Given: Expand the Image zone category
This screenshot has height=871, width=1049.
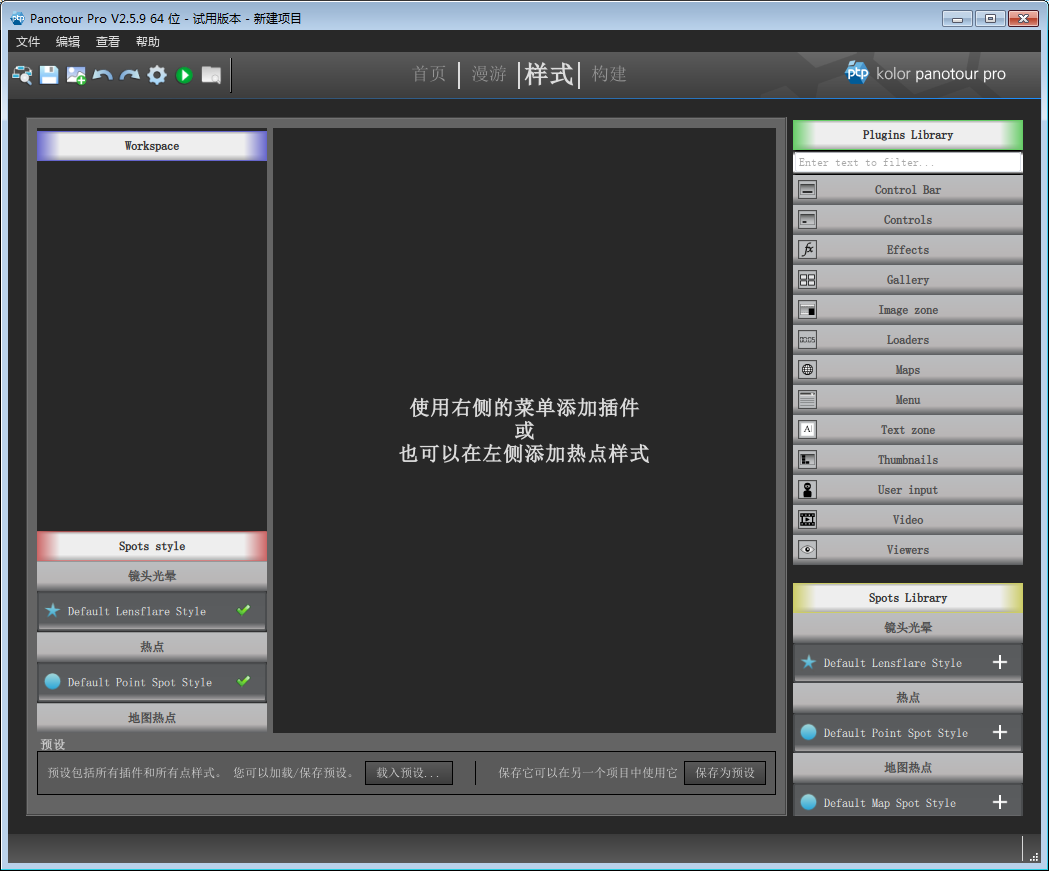Looking at the screenshot, I should (x=908, y=310).
